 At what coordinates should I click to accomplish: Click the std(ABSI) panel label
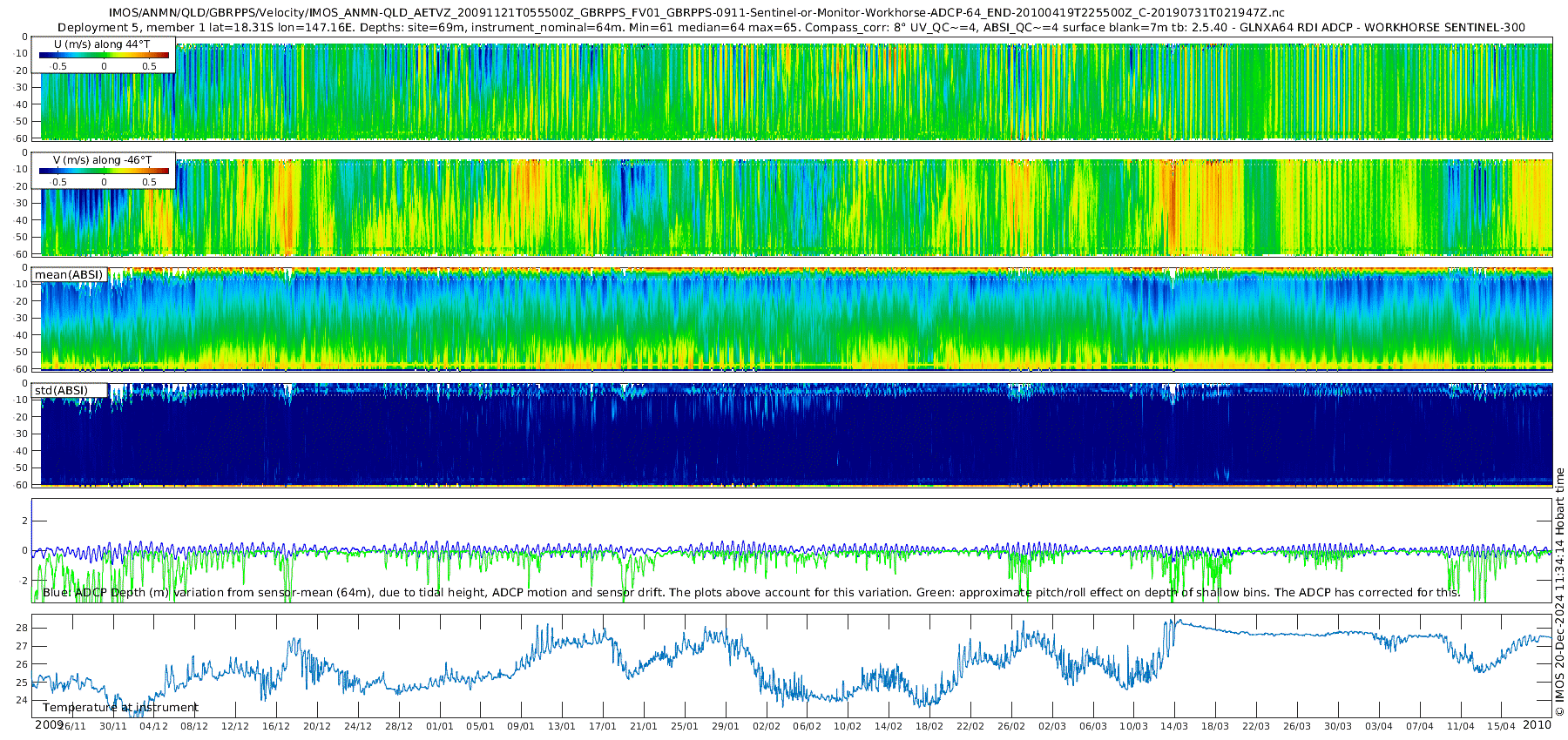61,391
